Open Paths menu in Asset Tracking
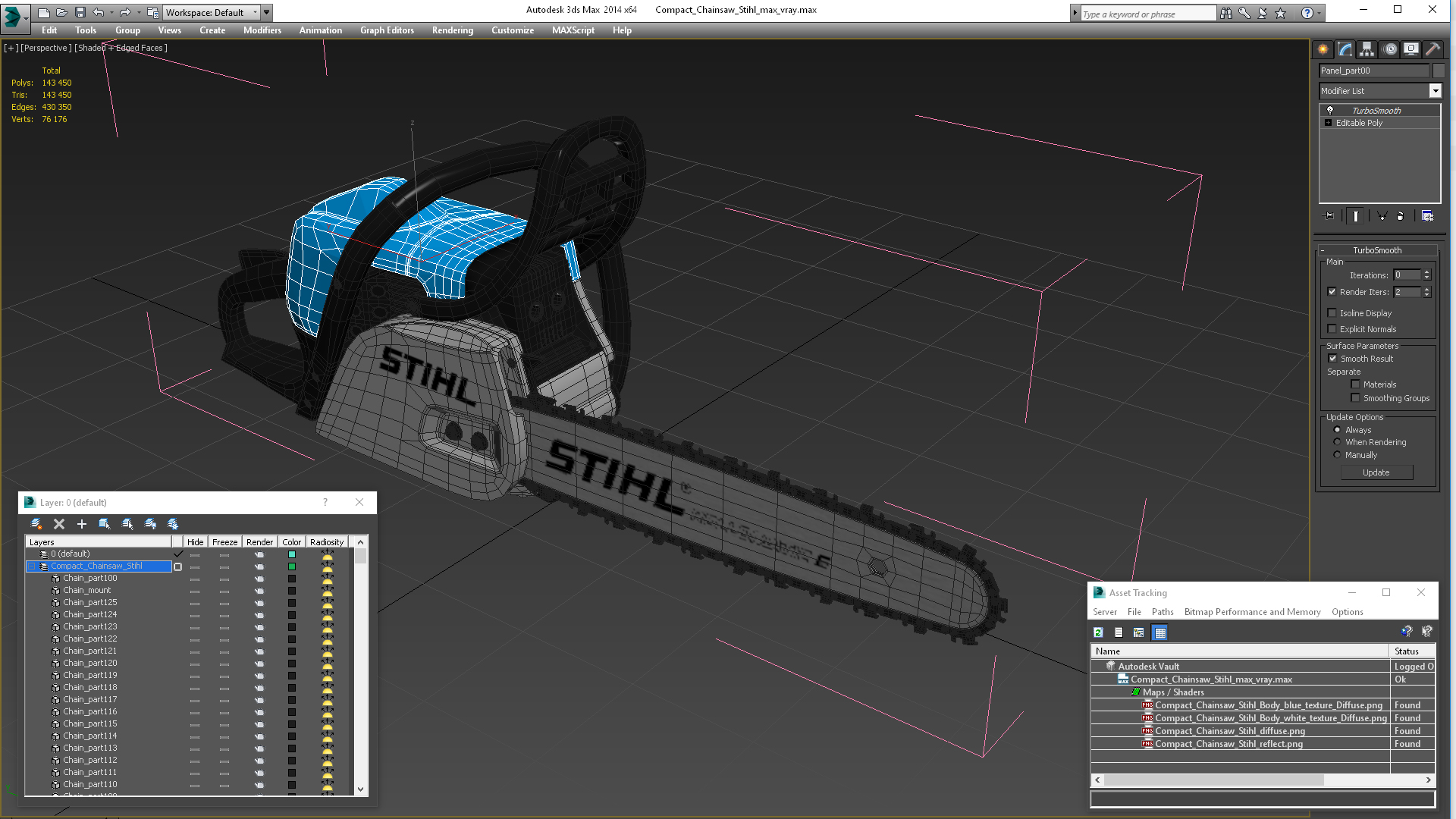The height and width of the screenshot is (819, 1456). pos(1163,612)
